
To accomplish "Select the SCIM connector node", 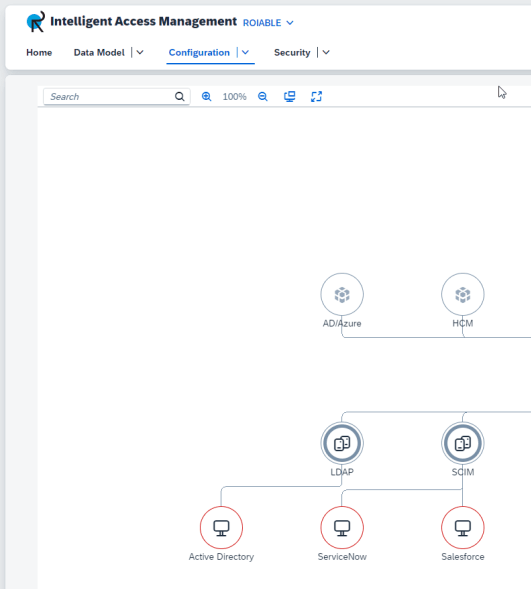I will 463,443.
